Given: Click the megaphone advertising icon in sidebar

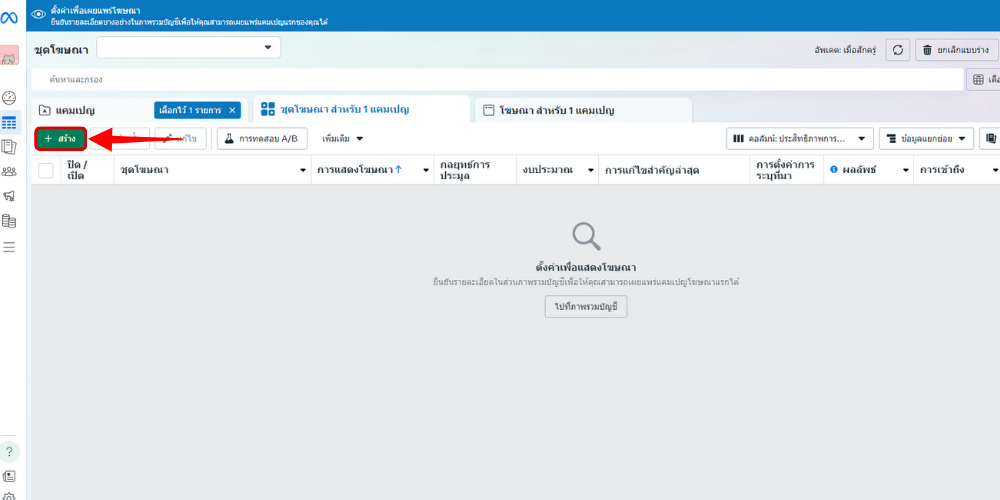Looking at the screenshot, I should coord(9,196).
